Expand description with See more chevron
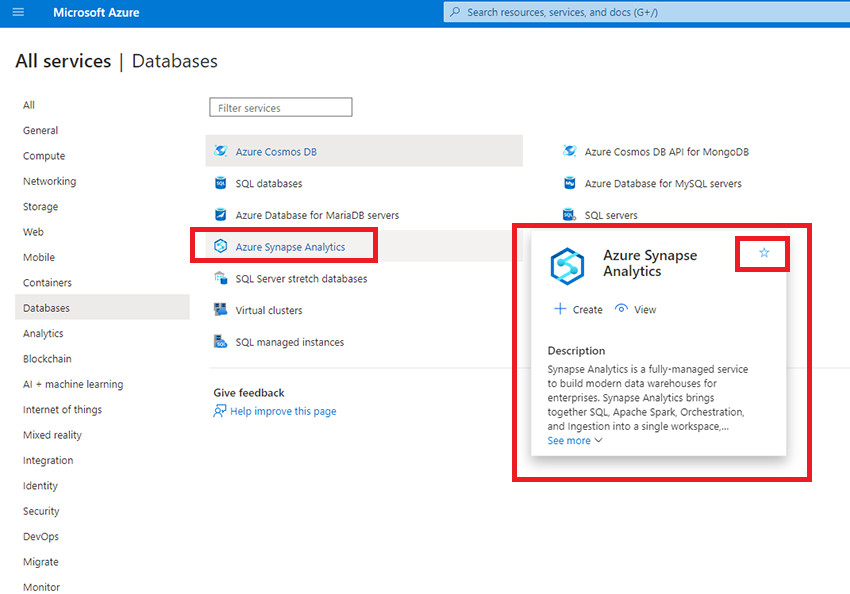This screenshot has height=594, width=850. click(x=598, y=441)
